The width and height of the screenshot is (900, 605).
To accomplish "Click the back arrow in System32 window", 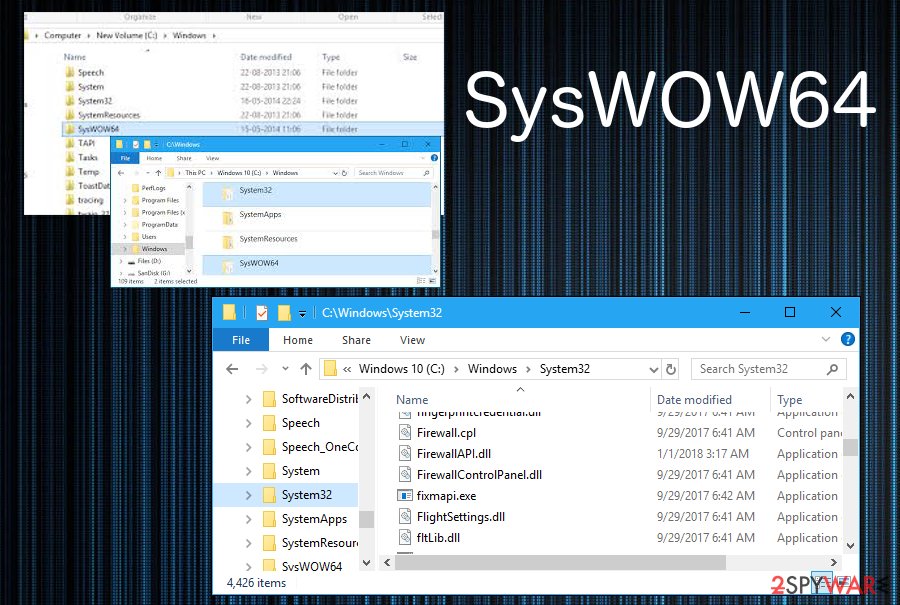I will [232, 369].
